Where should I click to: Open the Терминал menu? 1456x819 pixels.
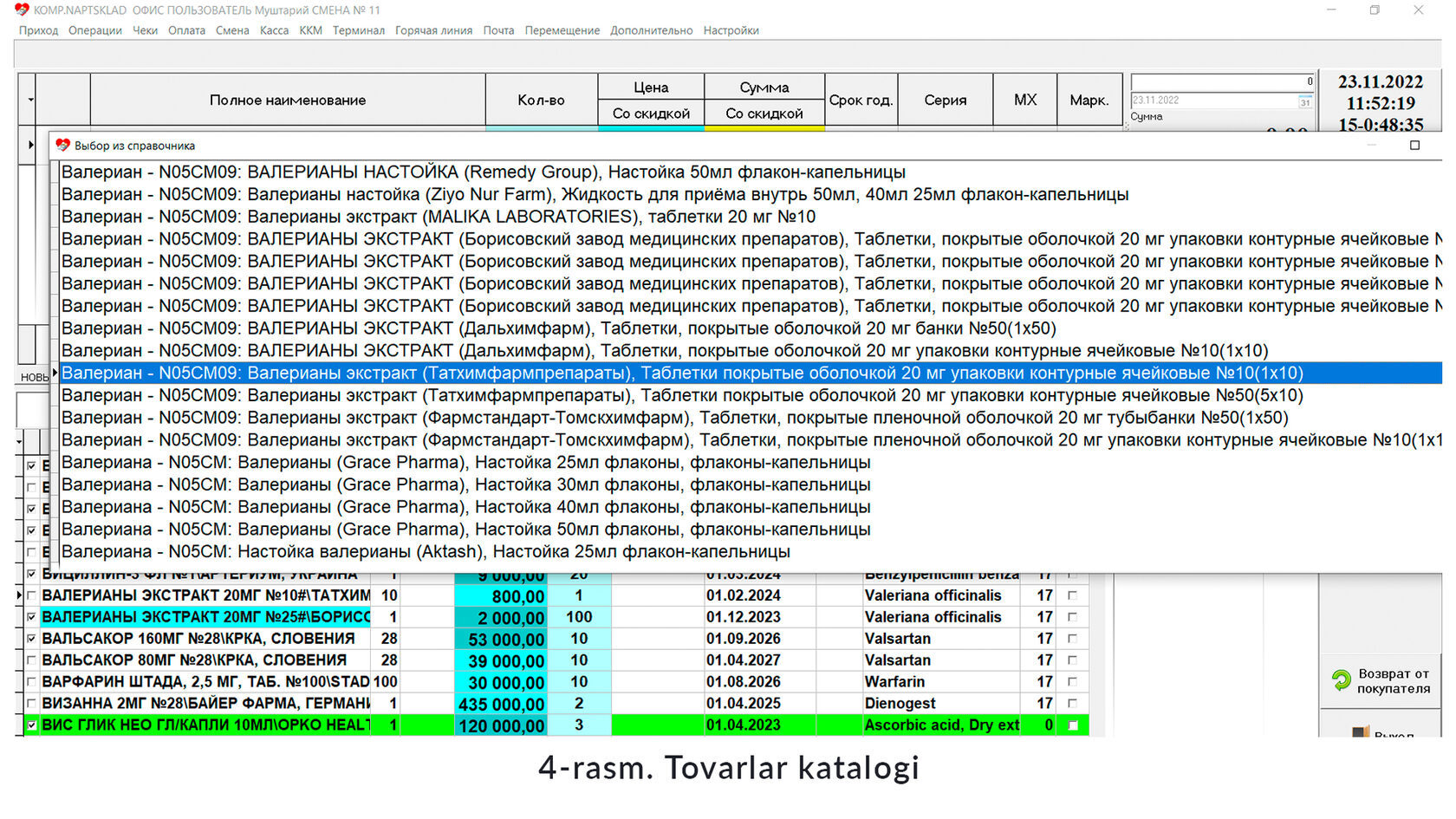coord(358,30)
